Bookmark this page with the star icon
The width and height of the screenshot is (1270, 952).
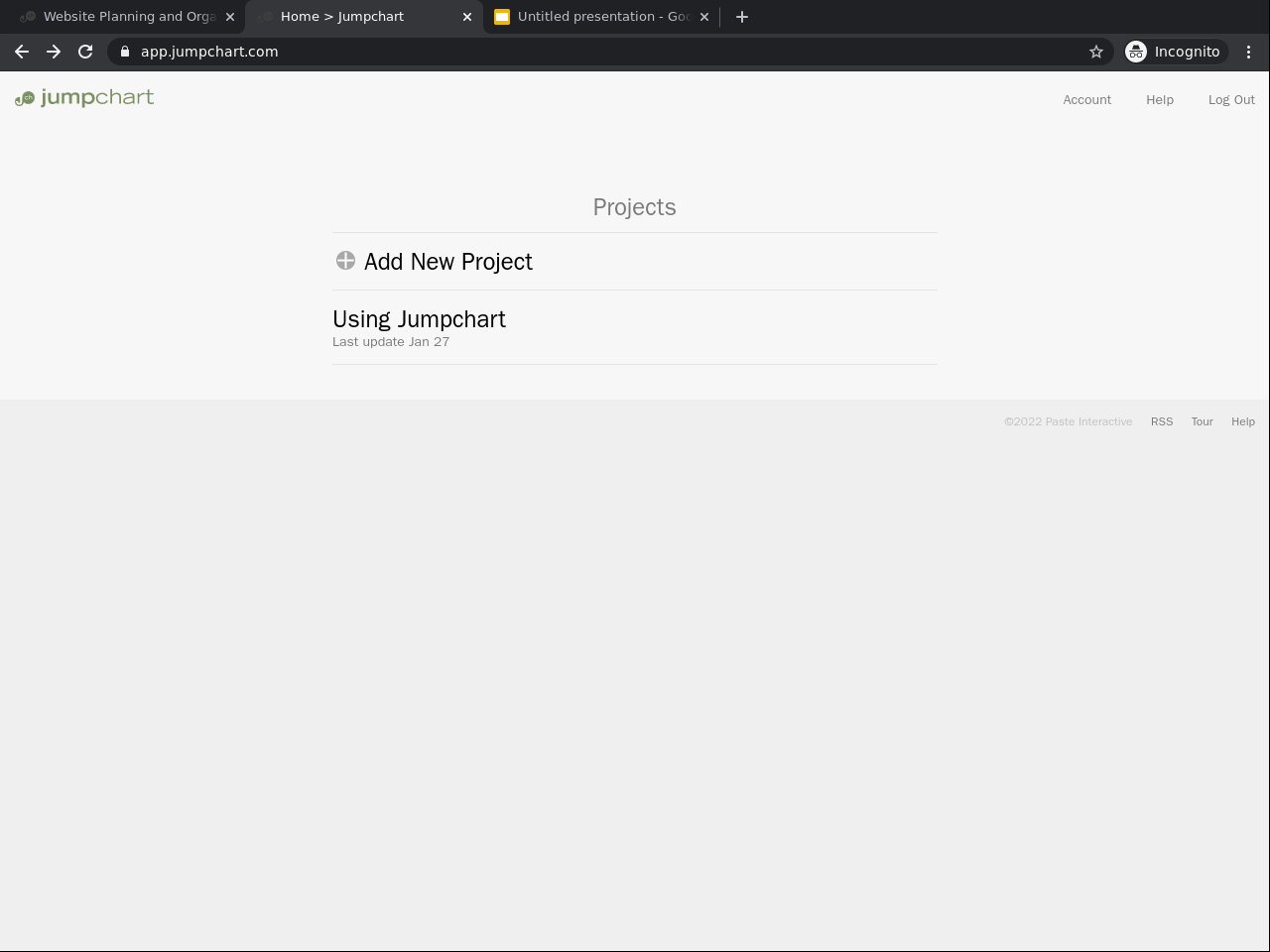click(1096, 52)
